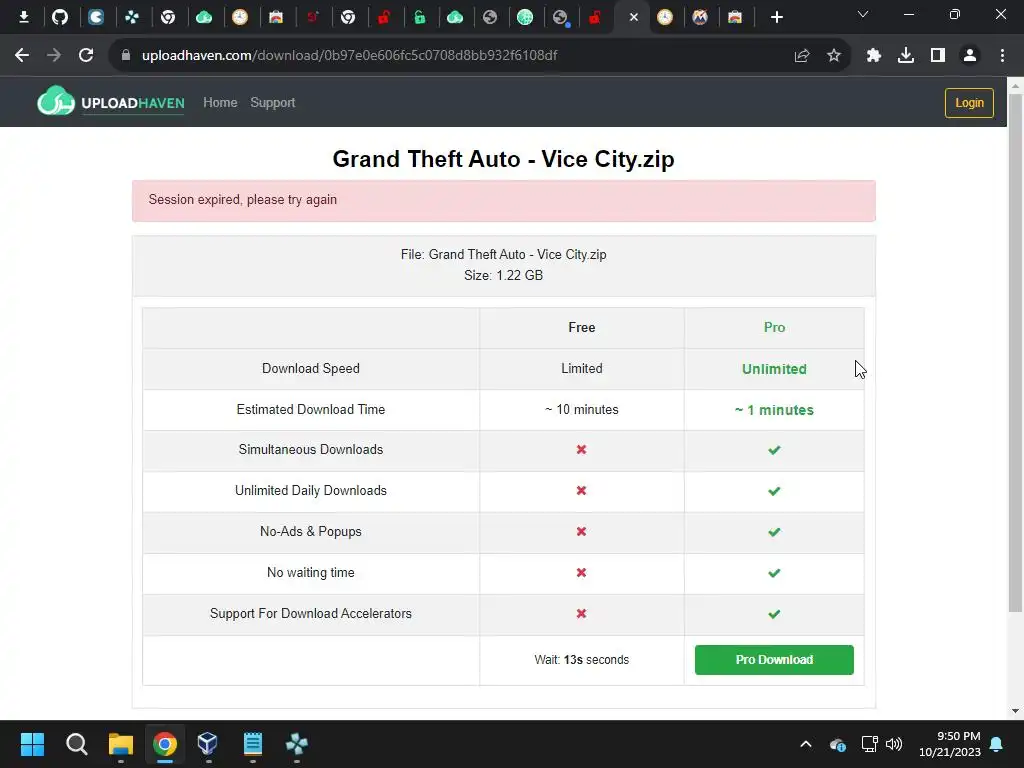The width and height of the screenshot is (1024, 768).
Task: Open the clock showing 9:50 PM
Action: (x=950, y=744)
